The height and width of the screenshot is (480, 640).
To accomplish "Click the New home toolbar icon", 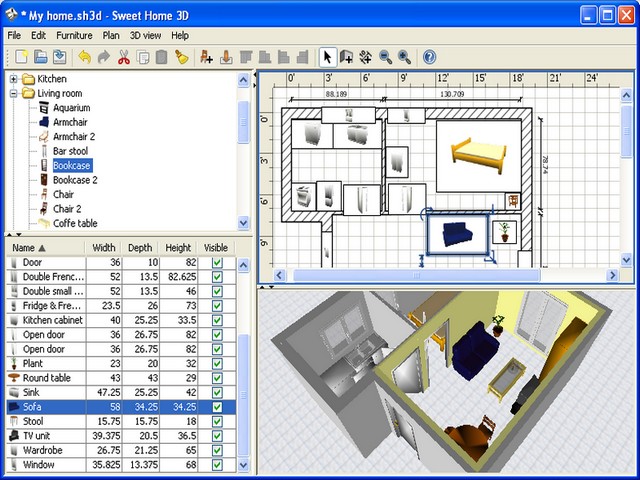I will pyautogui.click(x=21, y=57).
